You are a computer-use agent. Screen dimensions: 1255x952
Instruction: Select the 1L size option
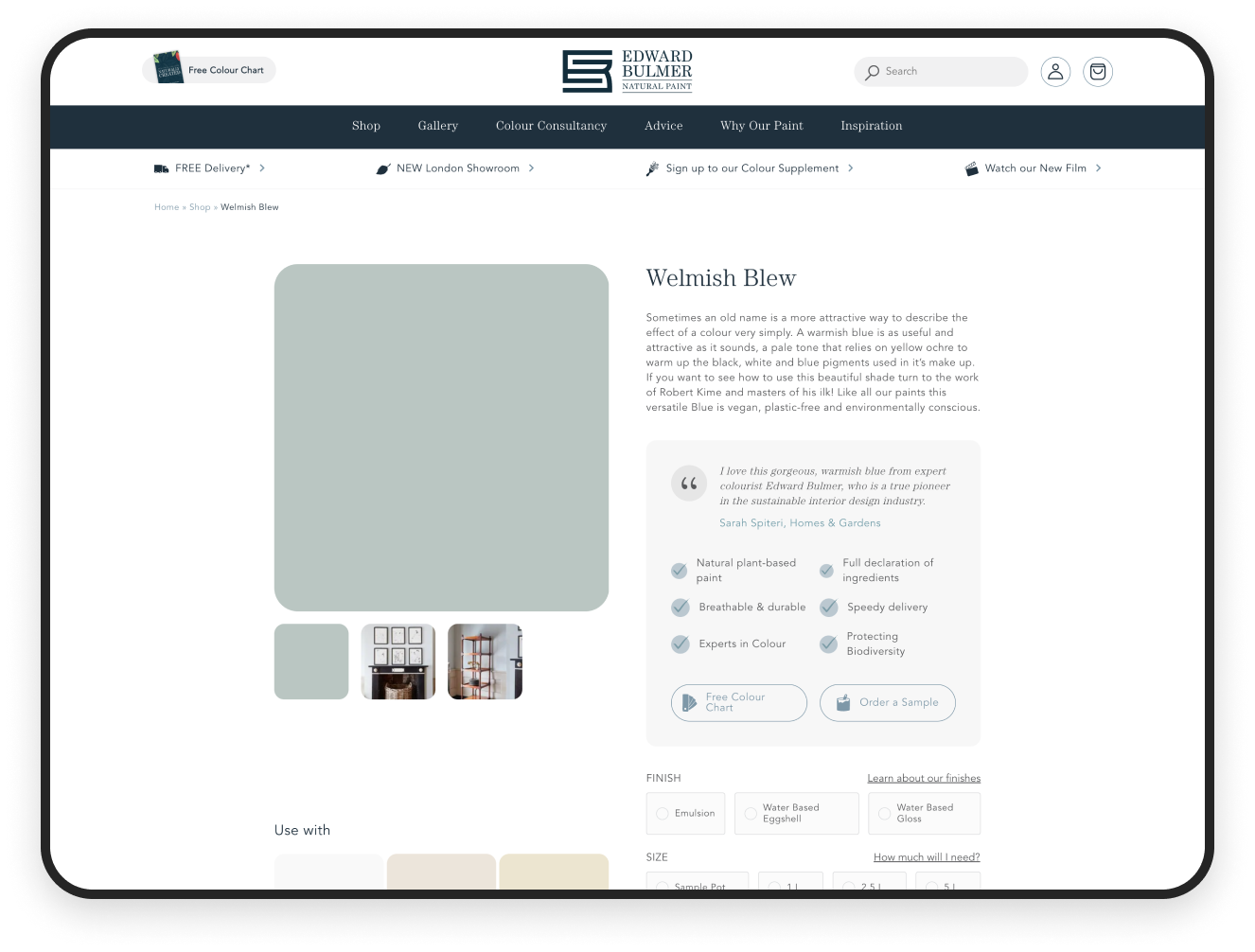(790, 882)
